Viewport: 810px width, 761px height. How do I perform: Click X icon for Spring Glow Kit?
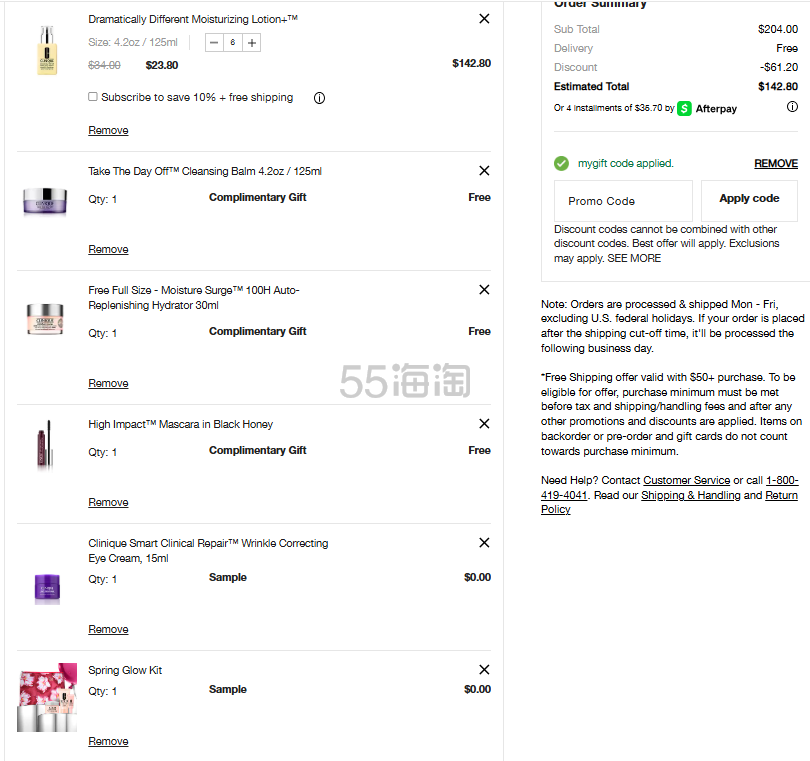(x=484, y=670)
